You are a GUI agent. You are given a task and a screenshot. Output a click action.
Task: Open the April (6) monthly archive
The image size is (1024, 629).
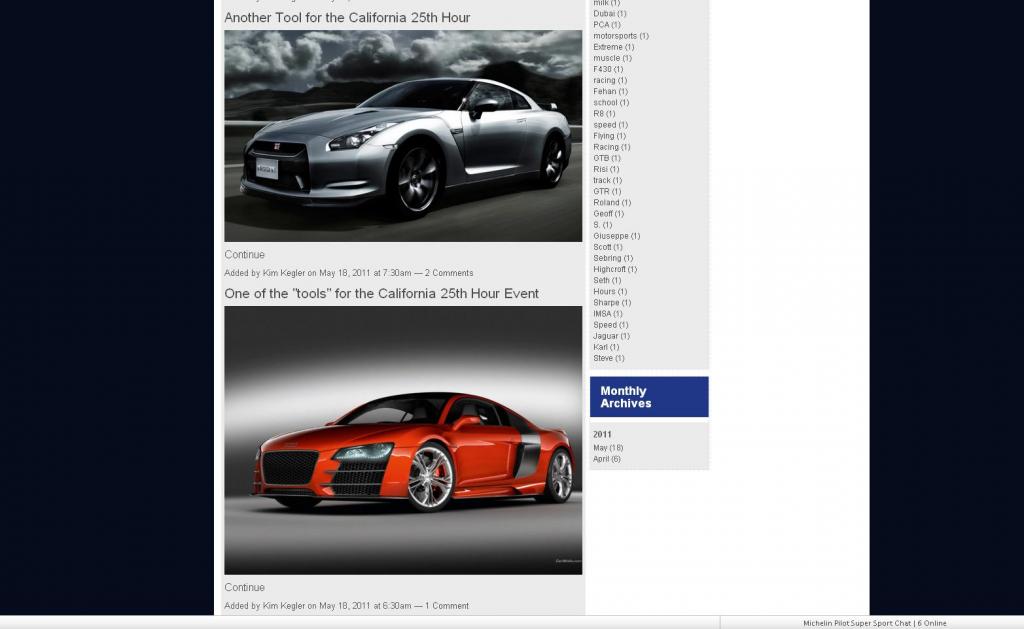pos(601,459)
